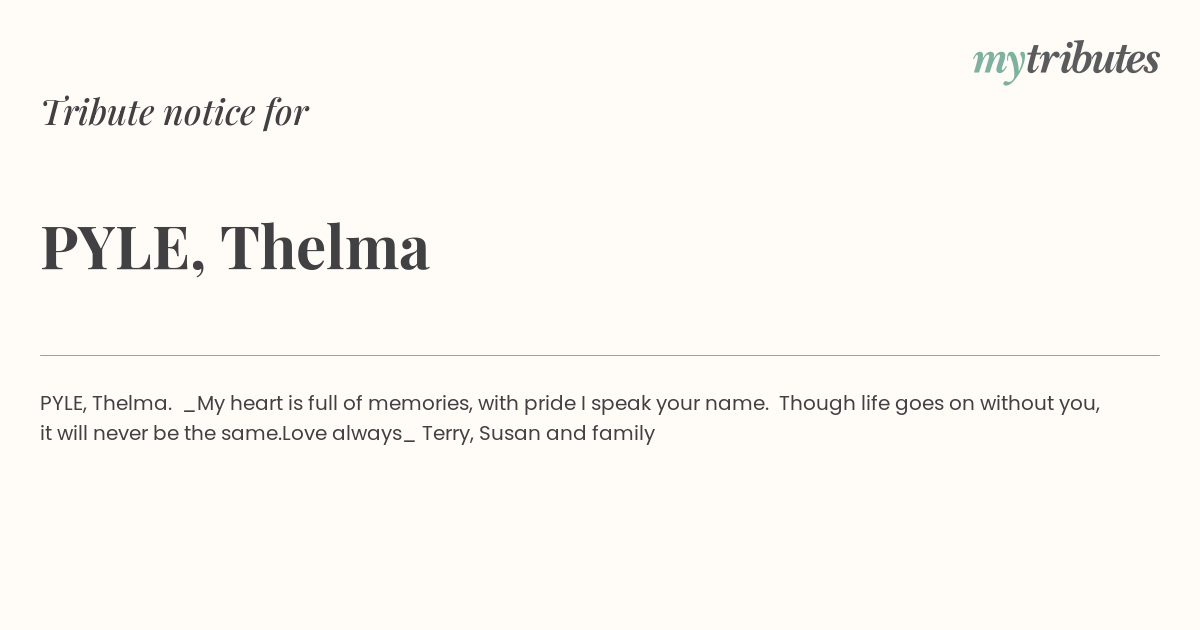1200x630 pixels.
Task: Click the "Tribute notice for" italic heading
Action: (x=174, y=112)
